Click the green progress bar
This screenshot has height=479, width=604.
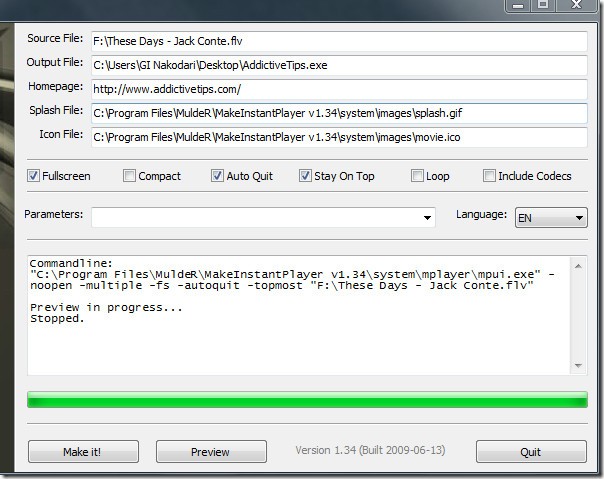(x=307, y=400)
